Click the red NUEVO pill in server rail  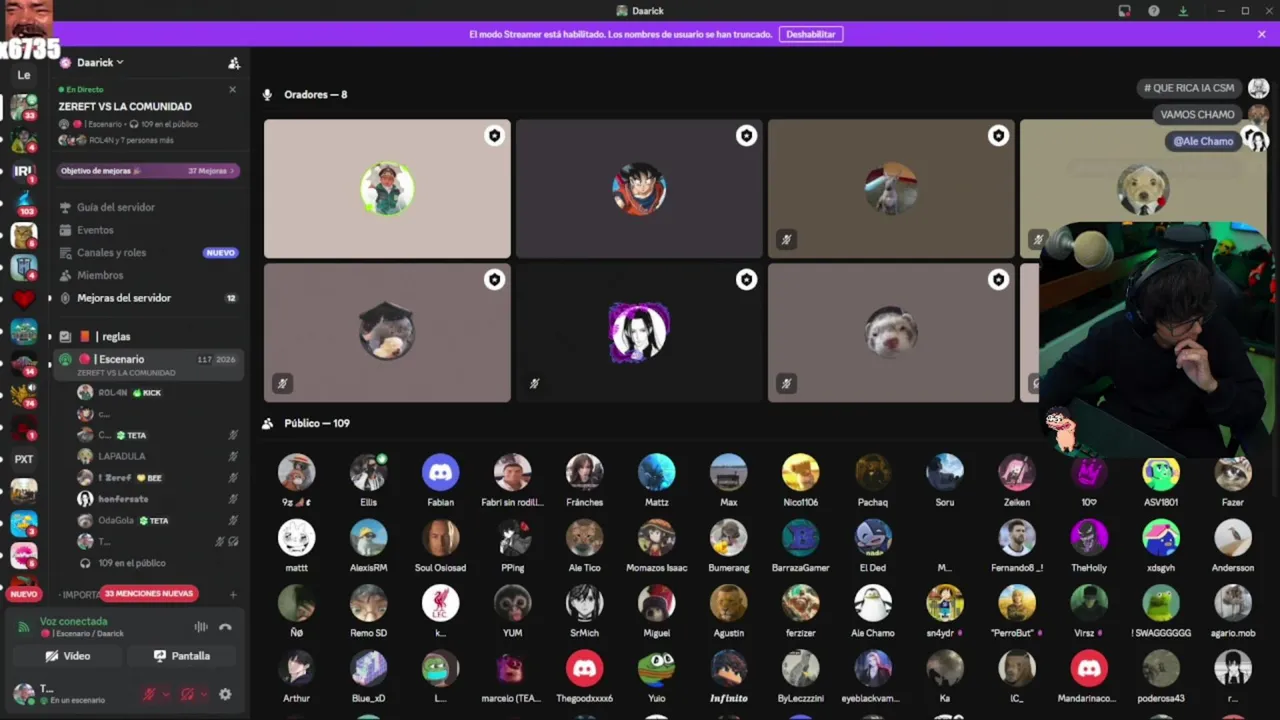point(24,594)
